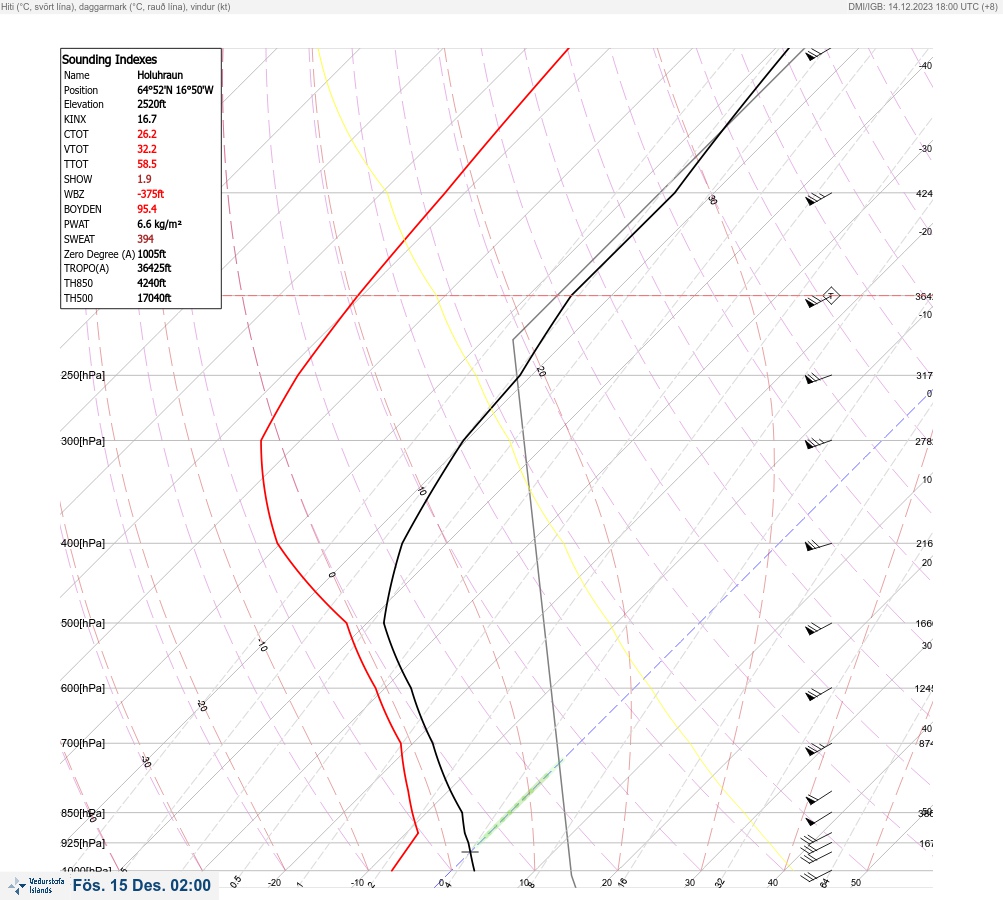Select the TROPO(A) value 36425ft
Image resolution: width=1003 pixels, height=900 pixels.
click(154, 268)
